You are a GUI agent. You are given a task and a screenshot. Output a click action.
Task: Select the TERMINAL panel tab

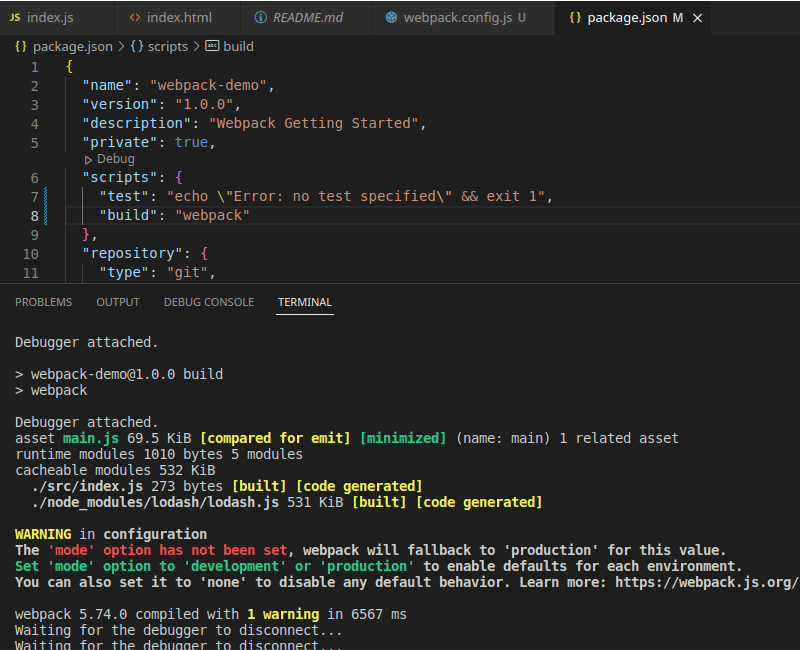pyautogui.click(x=305, y=302)
